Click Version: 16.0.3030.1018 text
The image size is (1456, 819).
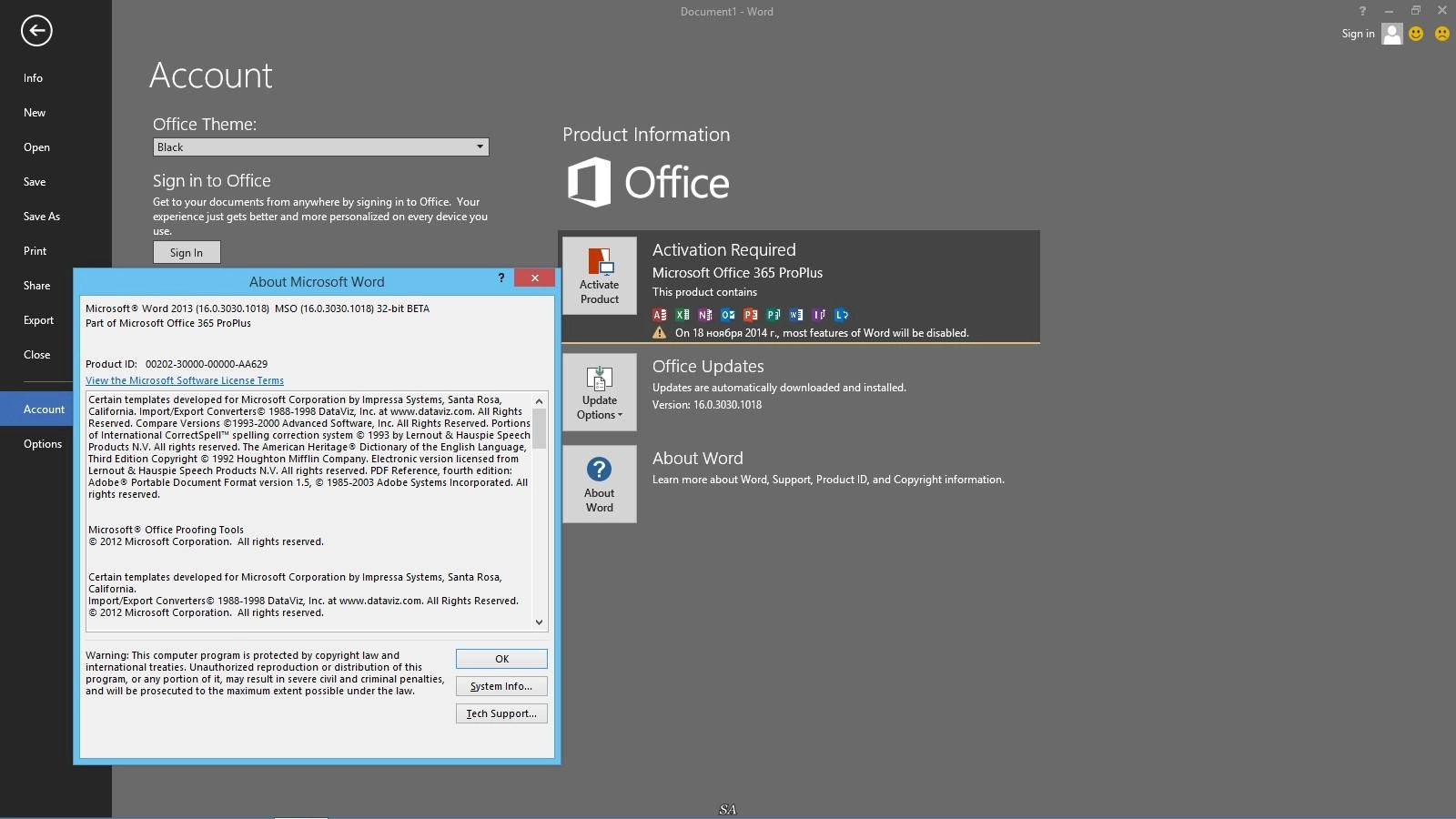(x=707, y=405)
